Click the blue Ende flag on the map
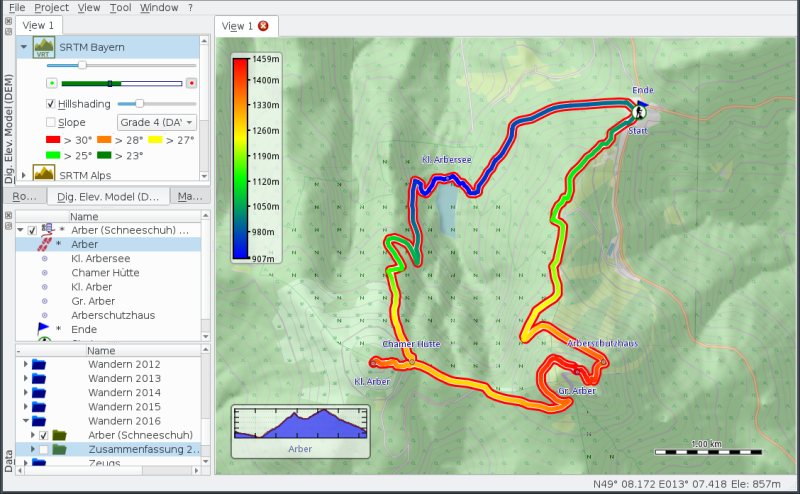This screenshot has height=494, width=800. click(643, 104)
